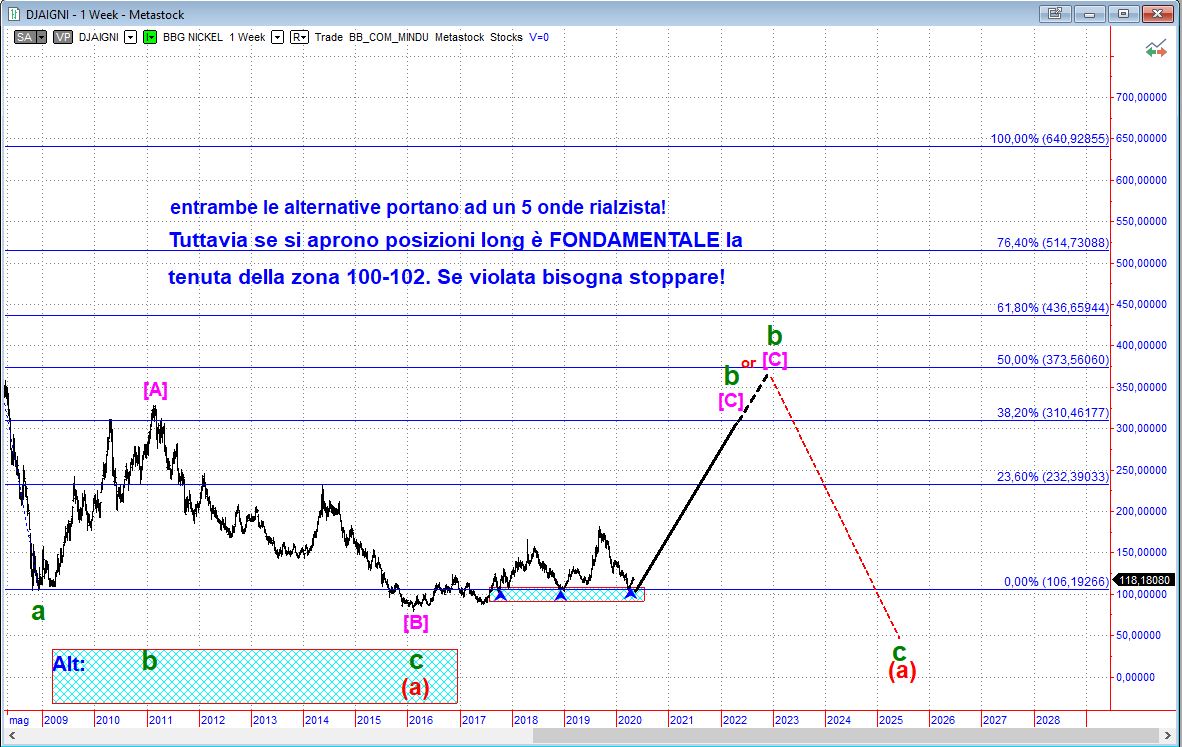1182x747 pixels.
Task: Click the blue arrow marker near 2020
Action: [630, 593]
